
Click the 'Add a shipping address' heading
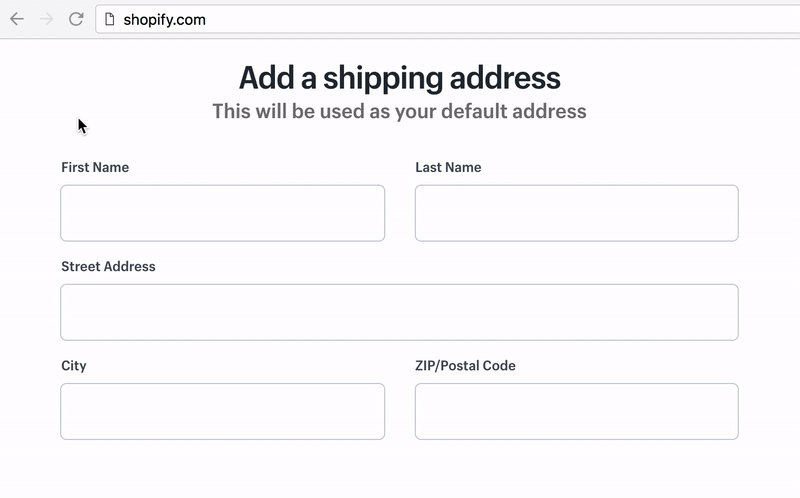coord(399,78)
